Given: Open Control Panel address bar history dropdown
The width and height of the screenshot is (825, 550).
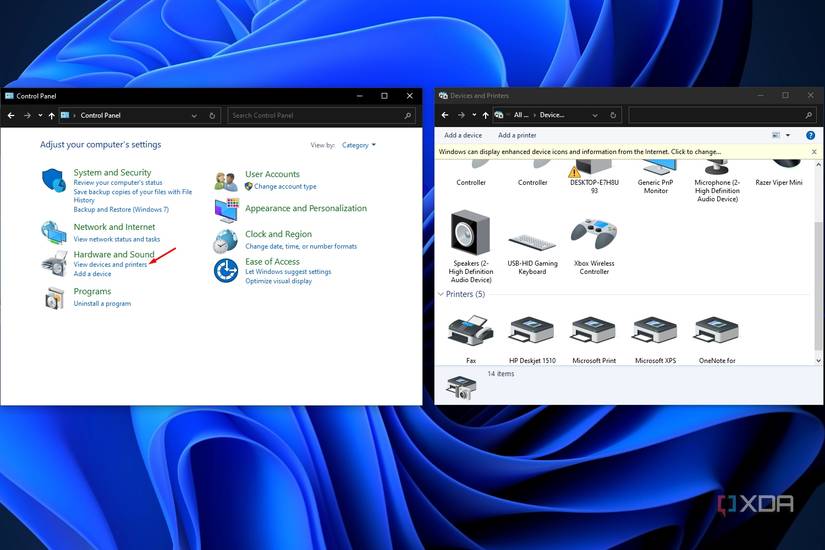Looking at the screenshot, I should (194, 115).
